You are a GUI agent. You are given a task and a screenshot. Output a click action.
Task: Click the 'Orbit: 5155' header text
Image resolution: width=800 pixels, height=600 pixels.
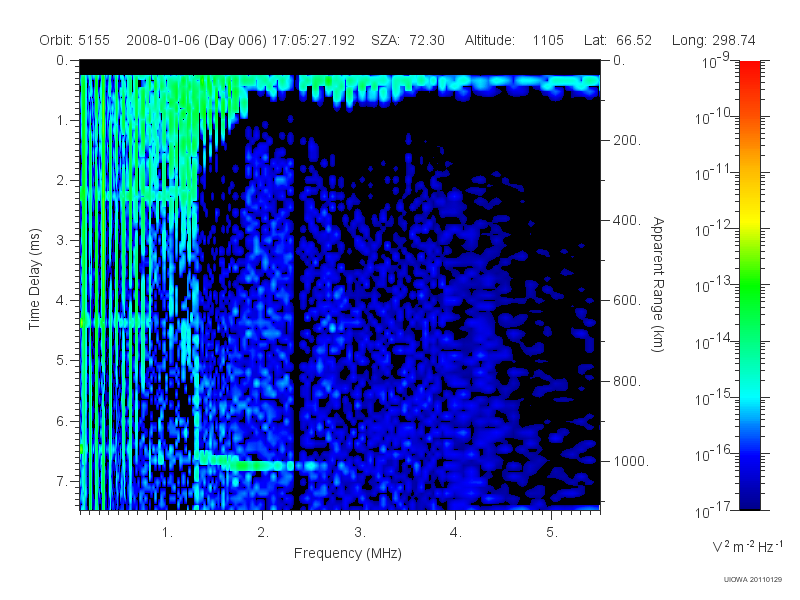pyautogui.click(x=74, y=40)
